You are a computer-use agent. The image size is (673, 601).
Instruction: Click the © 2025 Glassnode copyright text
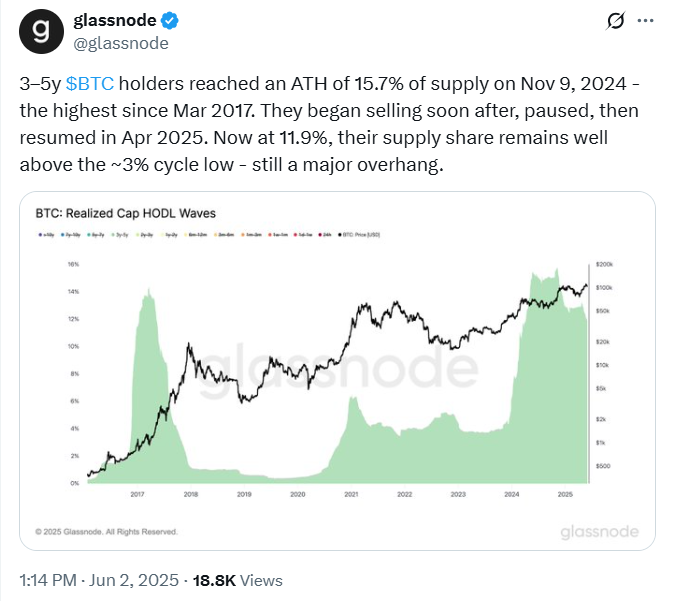(106, 531)
